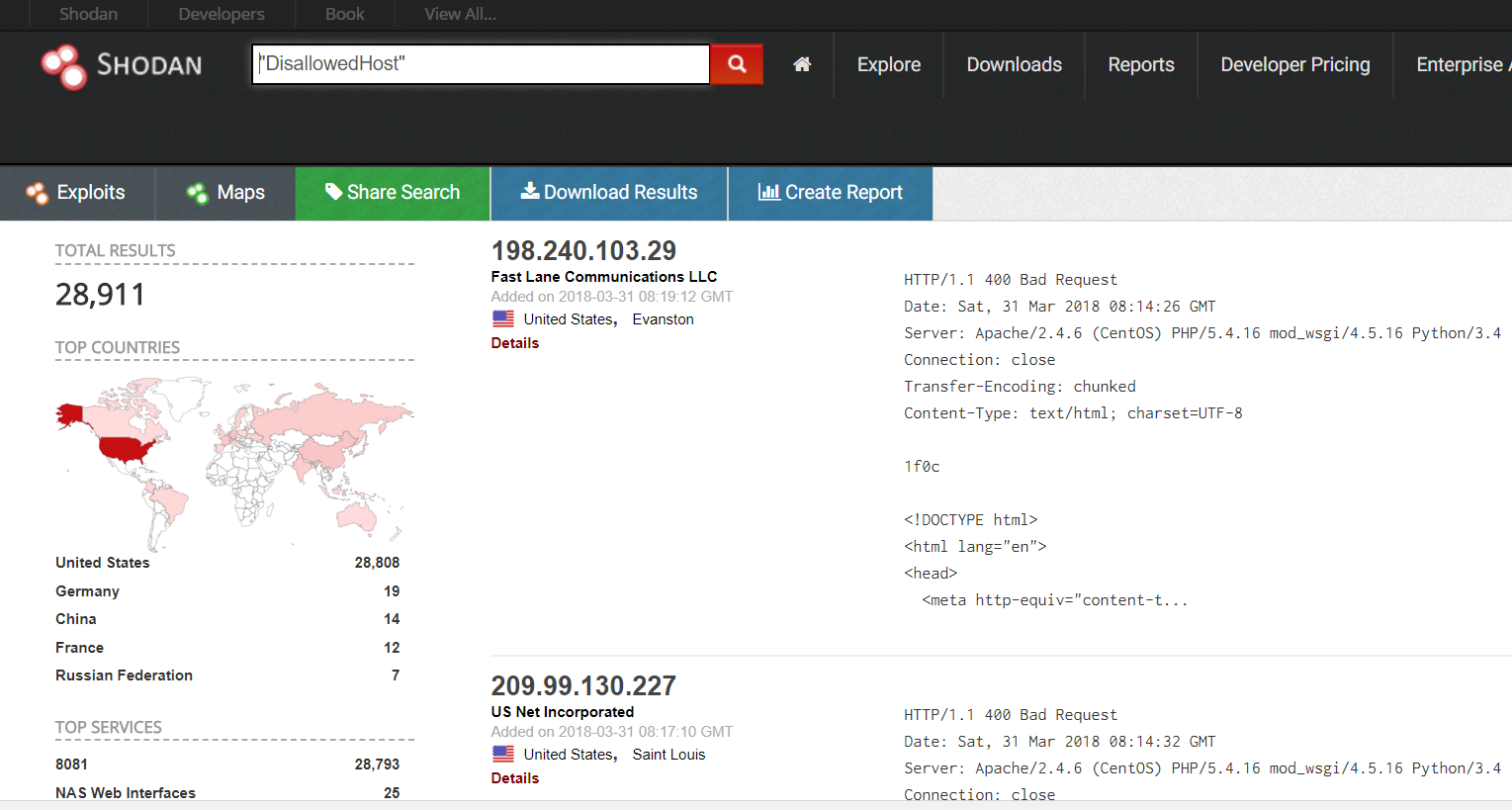Click US flag beside Saint Louis
Screen dimensions: 1512x810
click(503, 755)
